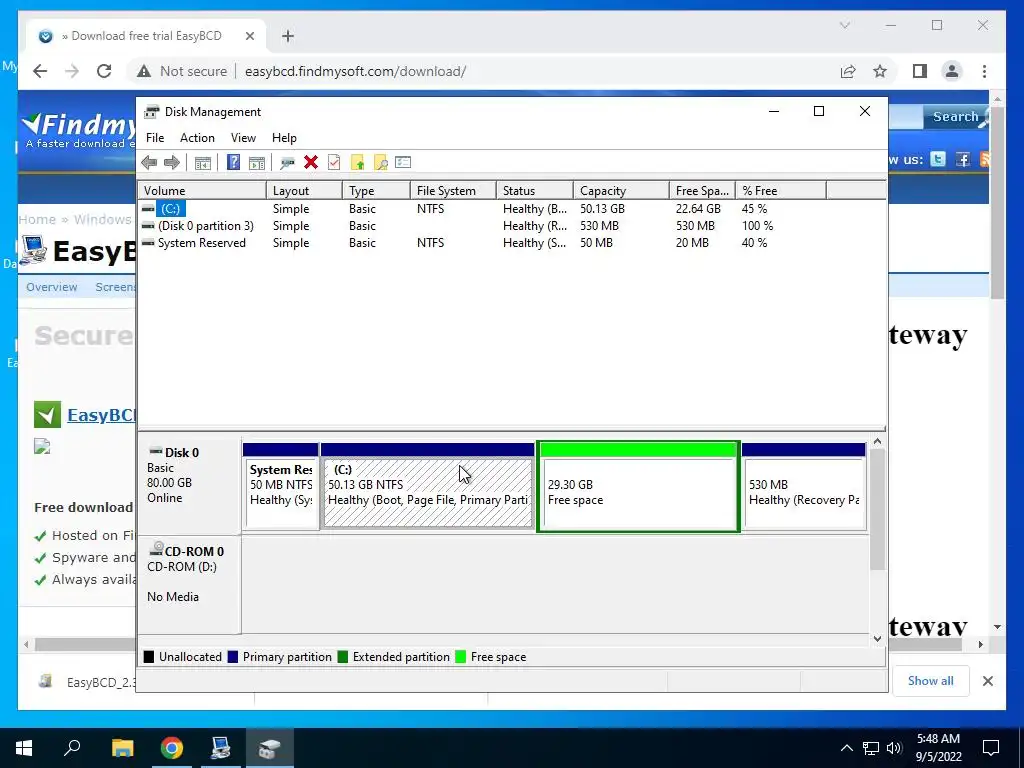The image size is (1024, 768).
Task: Sort by the Volume column header
Action: [202, 191]
